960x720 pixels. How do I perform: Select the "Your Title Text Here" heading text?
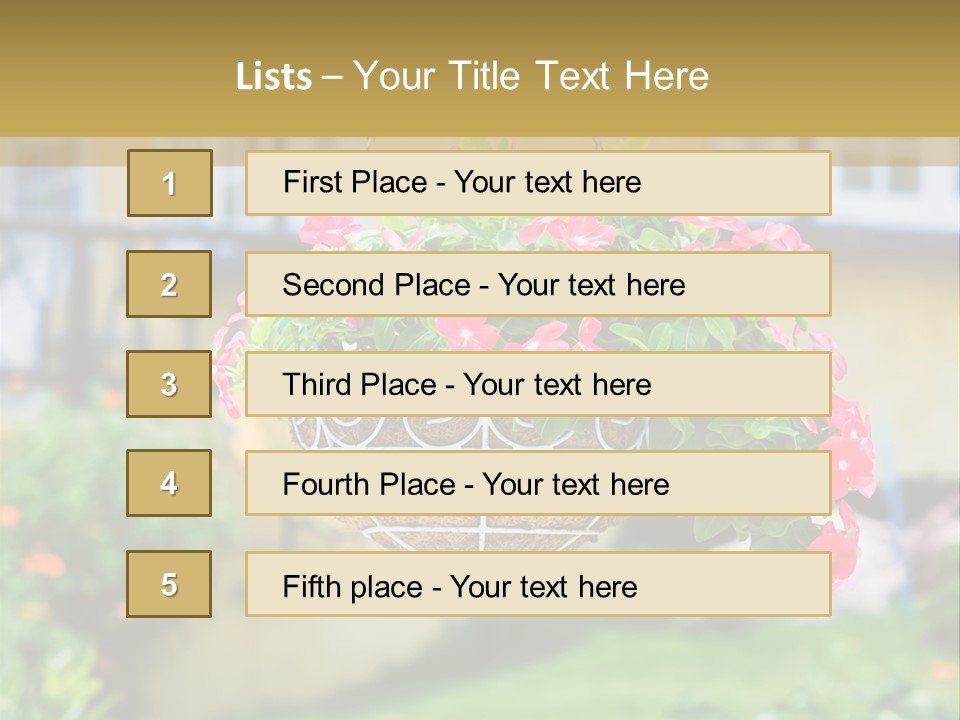click(531, 76)
